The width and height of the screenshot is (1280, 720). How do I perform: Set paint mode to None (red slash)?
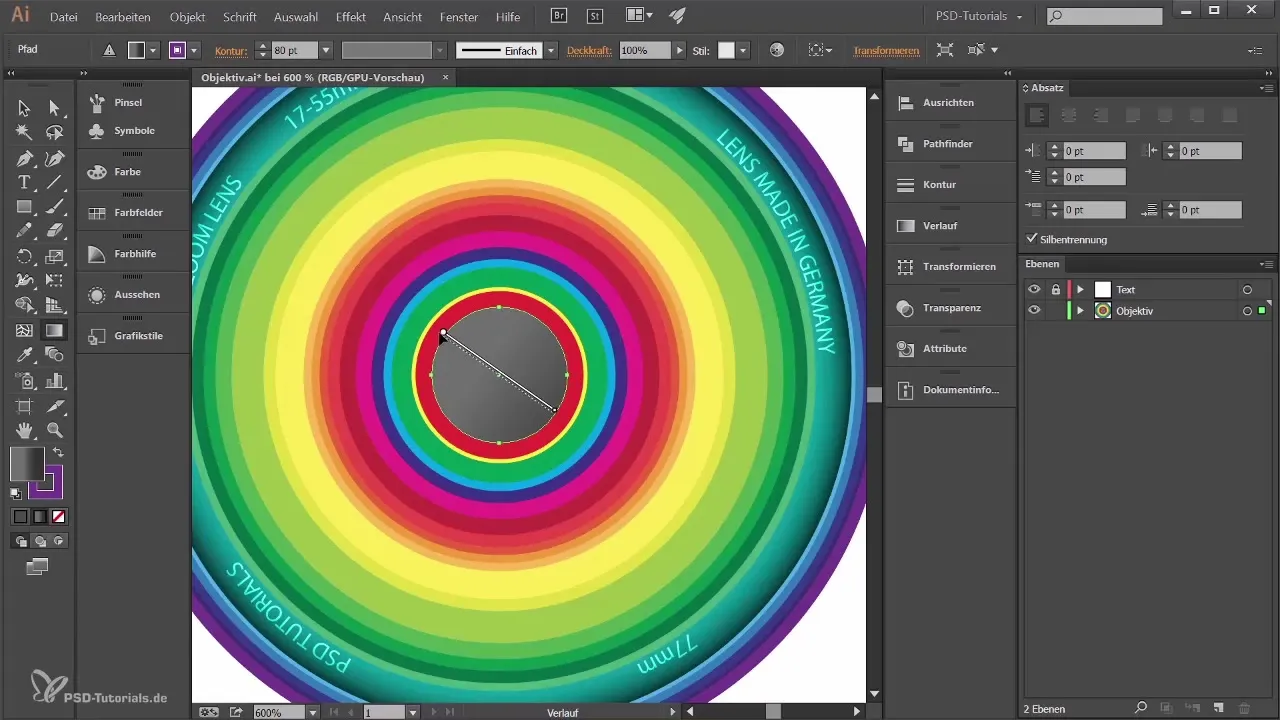tap(59, 517)
